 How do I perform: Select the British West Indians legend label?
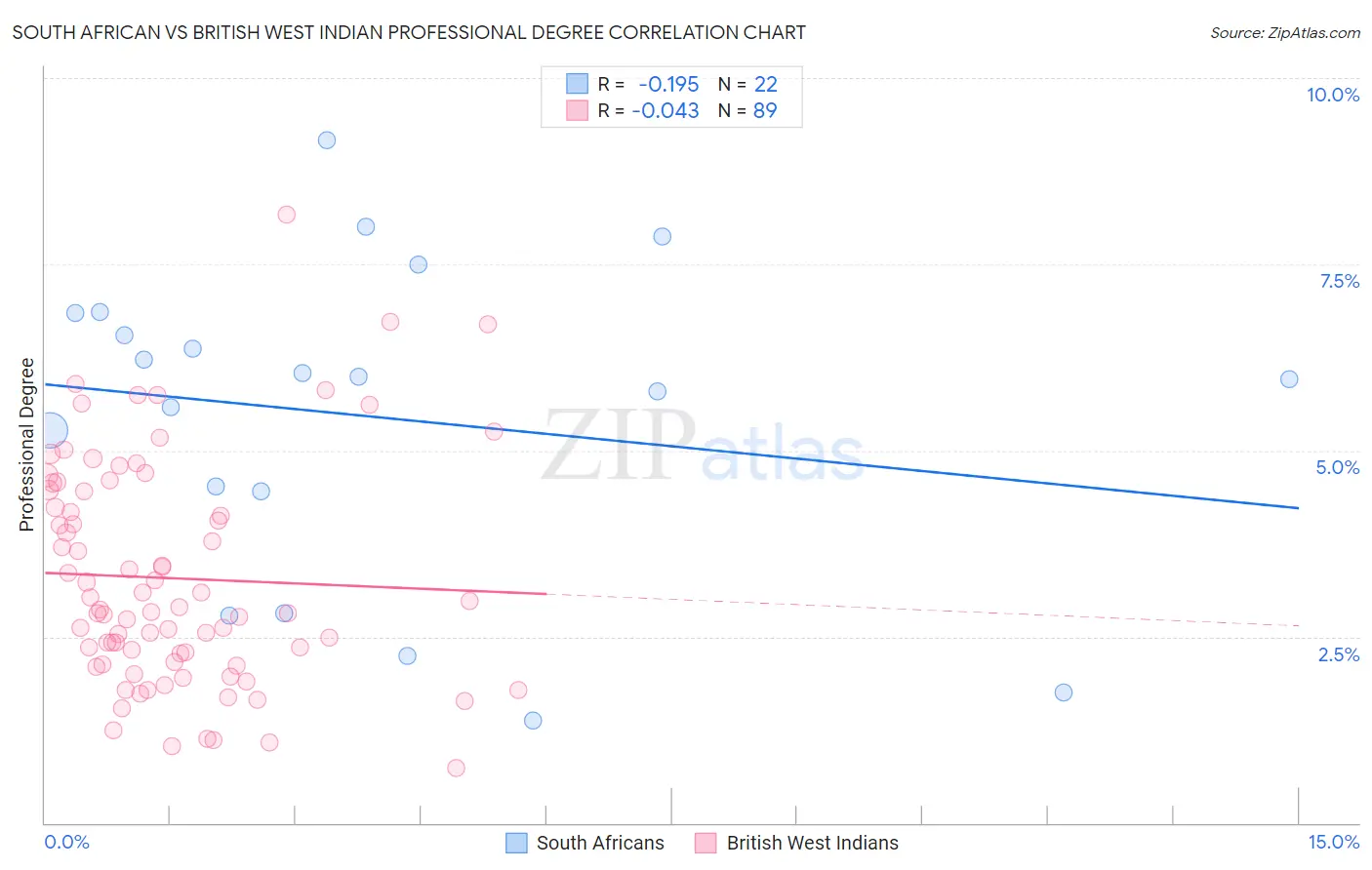pos(813,843)
